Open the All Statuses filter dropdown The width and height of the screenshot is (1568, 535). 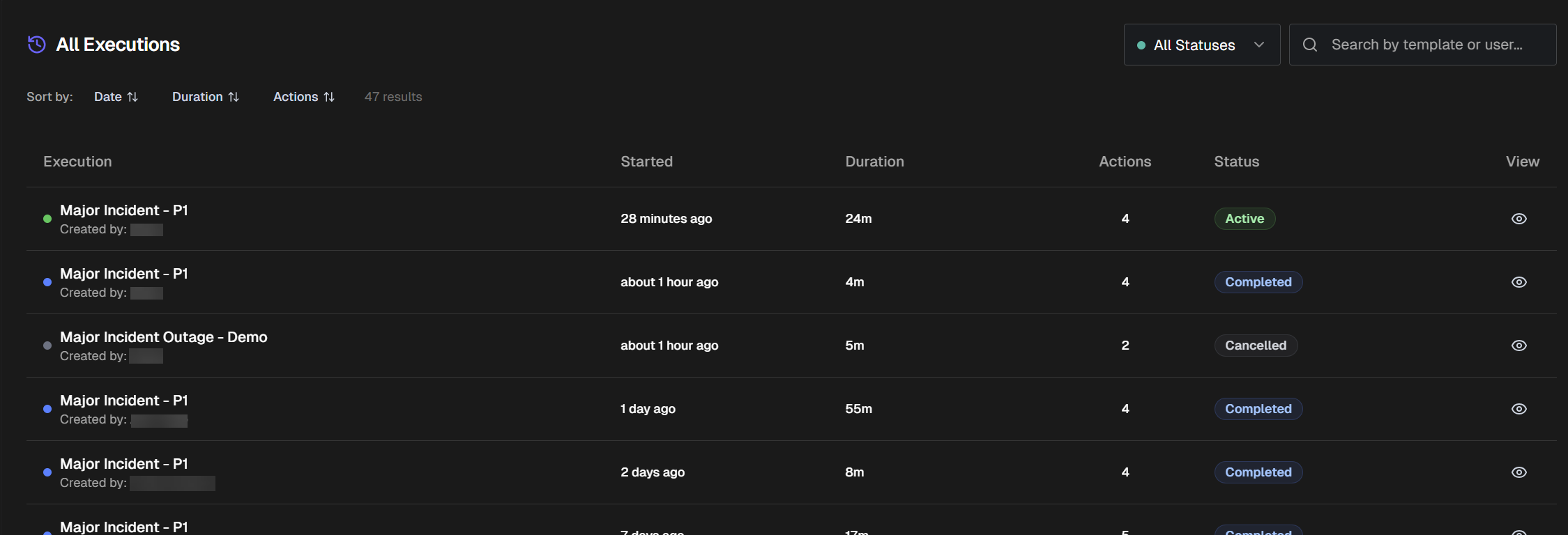point(1201,44)
